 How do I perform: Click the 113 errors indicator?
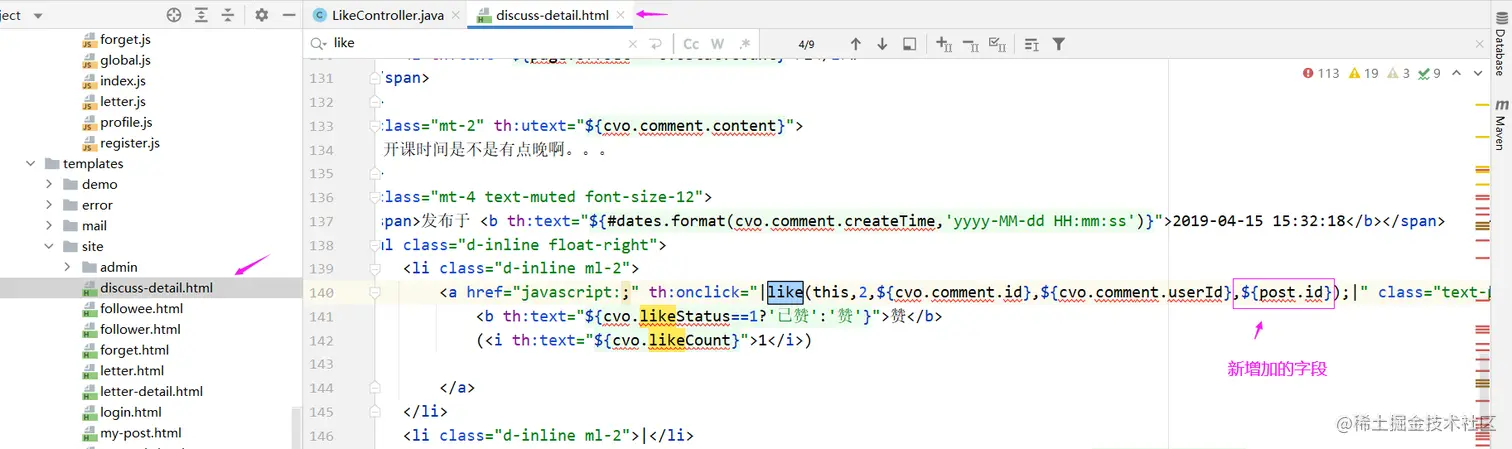click(x=1321, y=73)
